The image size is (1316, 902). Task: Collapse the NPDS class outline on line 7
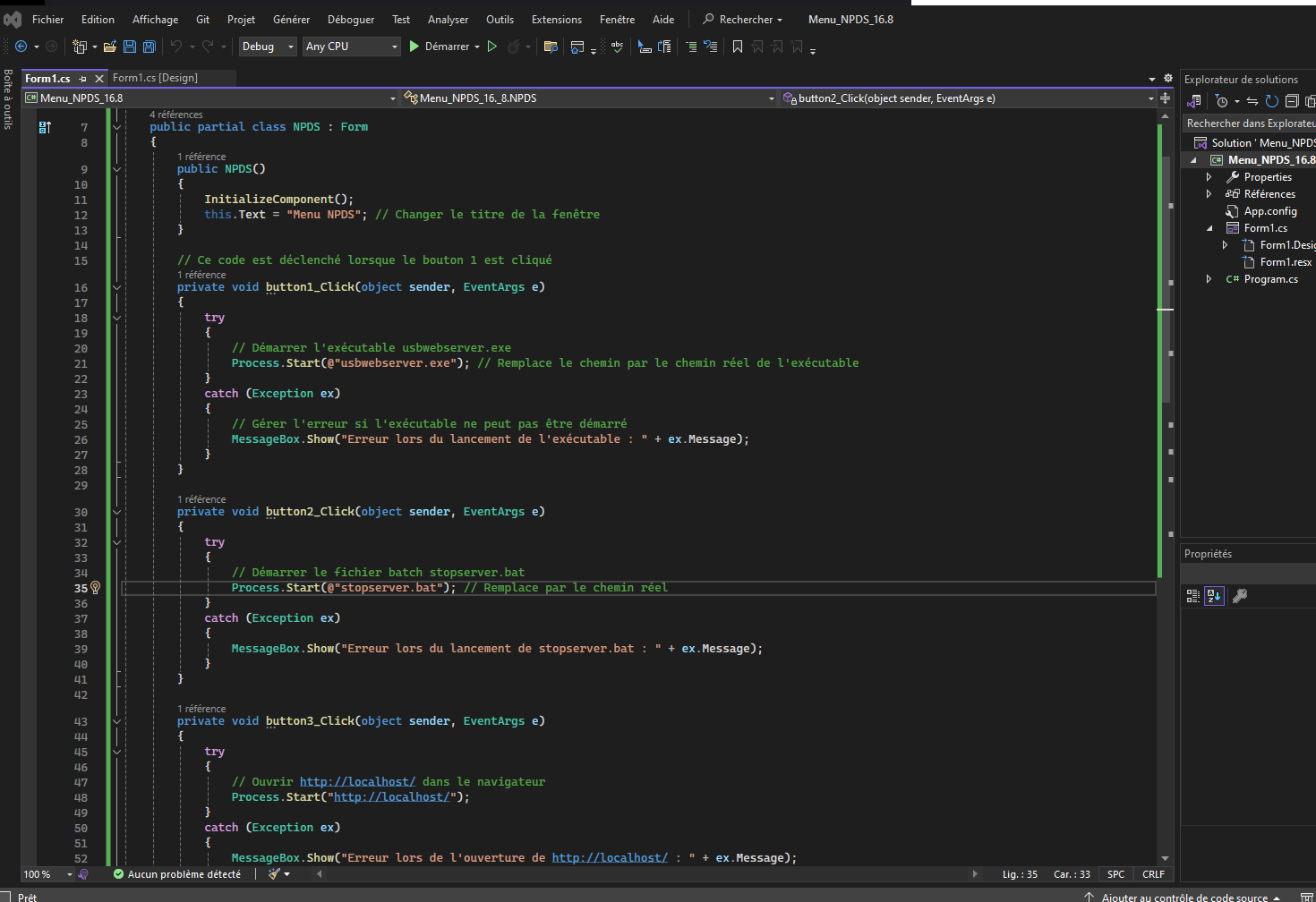tap(116, 127)
